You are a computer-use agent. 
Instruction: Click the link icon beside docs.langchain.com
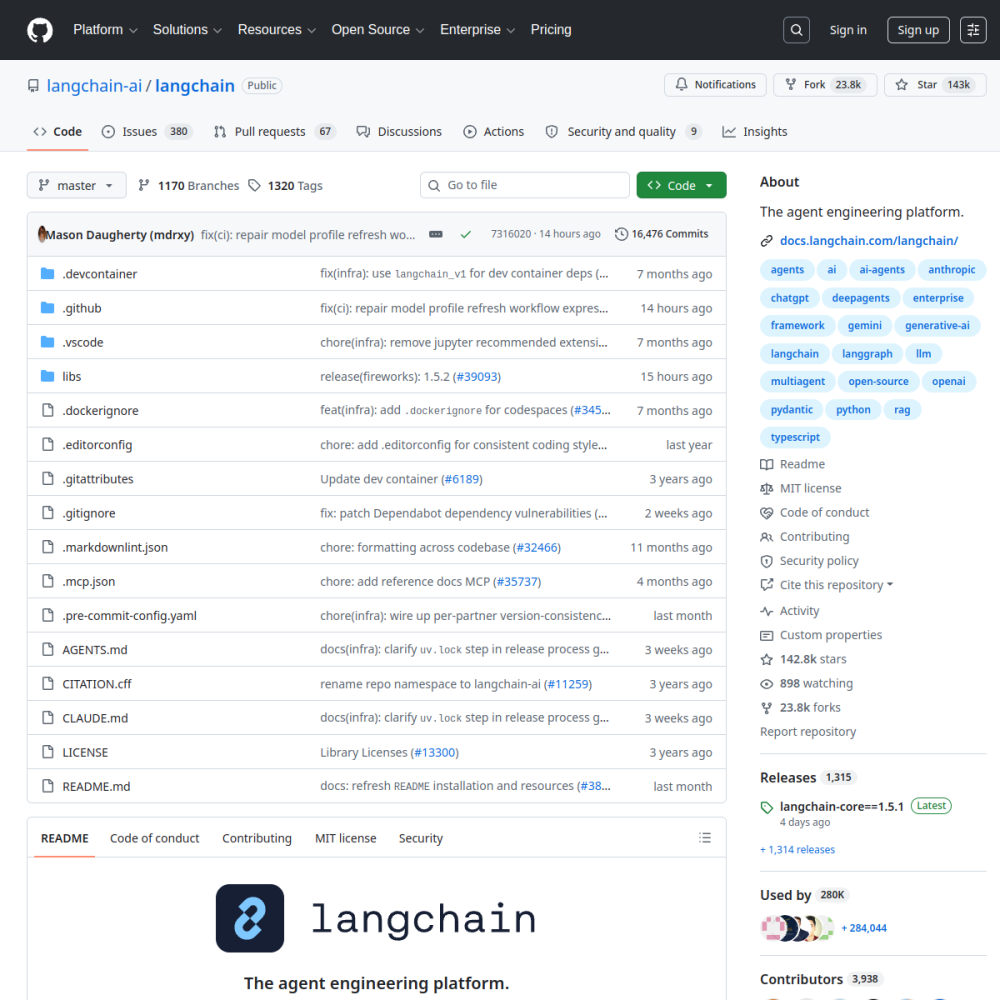[x=766, y=241]
